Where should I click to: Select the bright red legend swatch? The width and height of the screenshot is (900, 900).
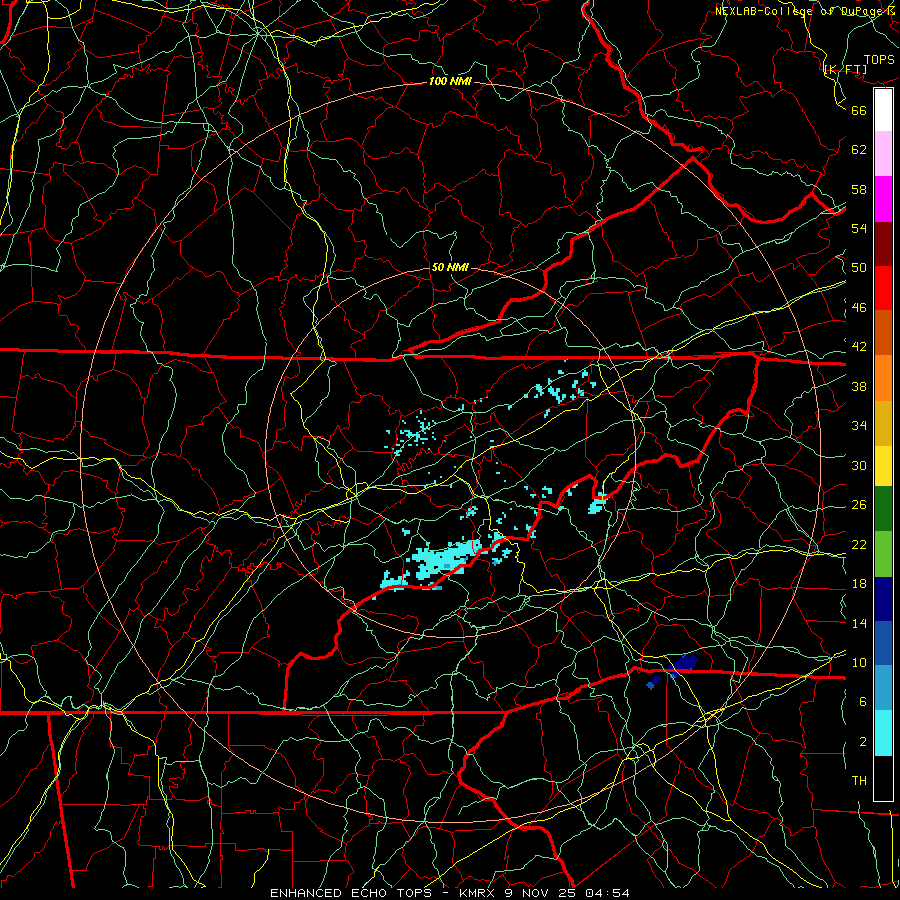(x=883, y=288)
